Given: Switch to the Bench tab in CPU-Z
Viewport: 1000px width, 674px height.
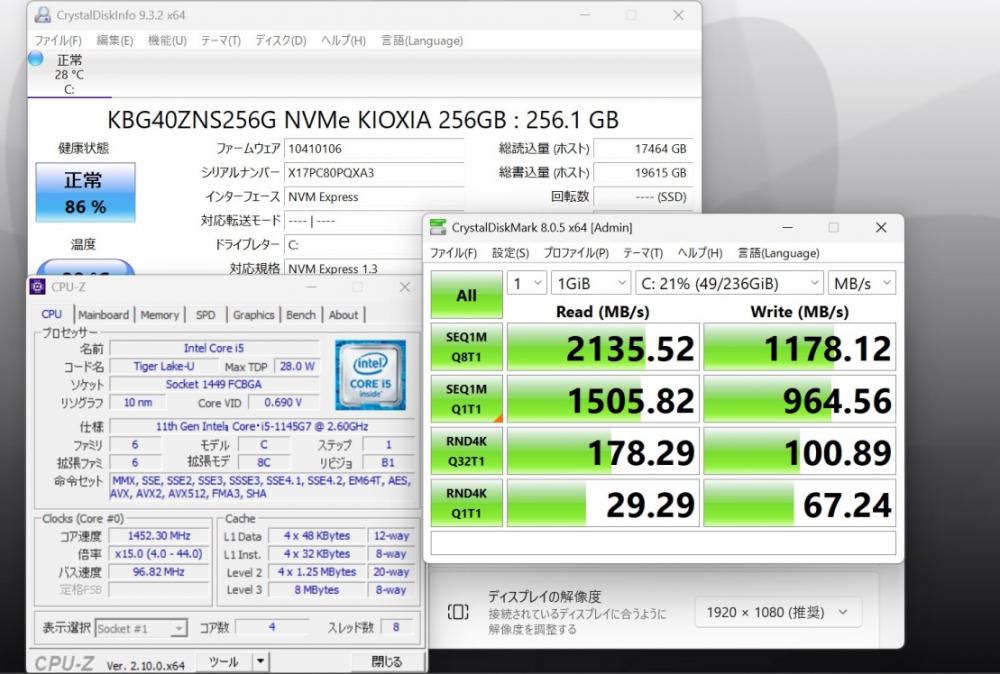Looking at the screenshot, I should (x=300, y=314).
